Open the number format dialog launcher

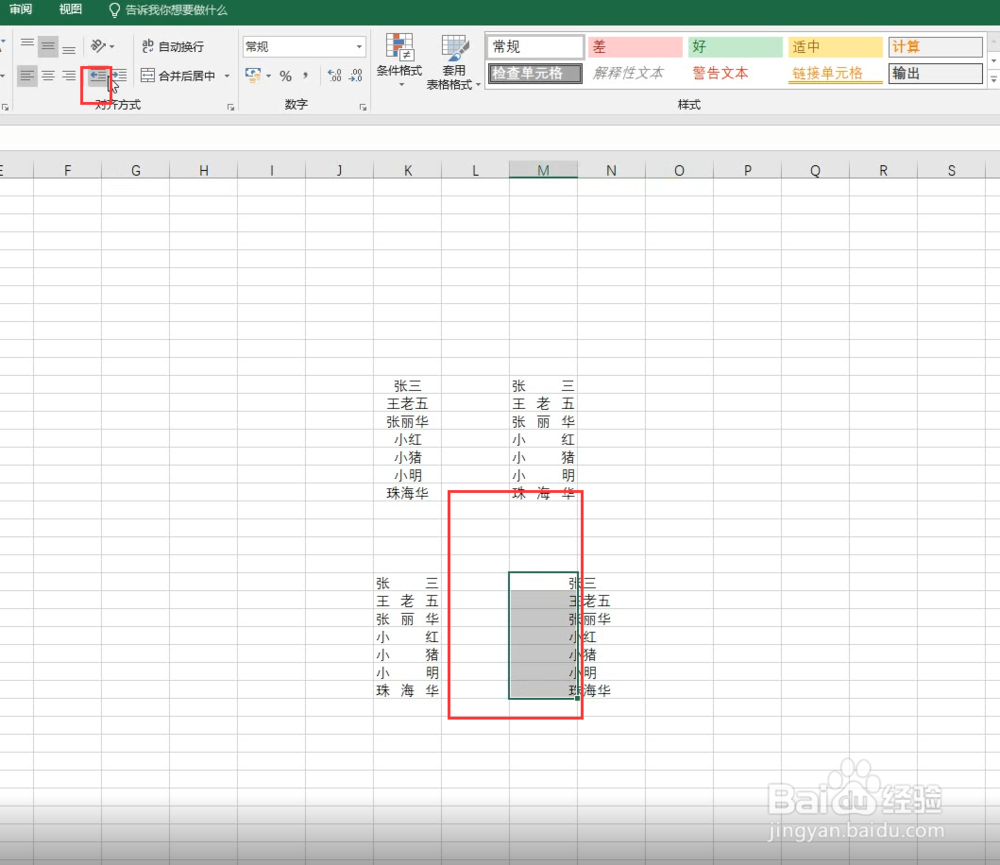[363, 107]
